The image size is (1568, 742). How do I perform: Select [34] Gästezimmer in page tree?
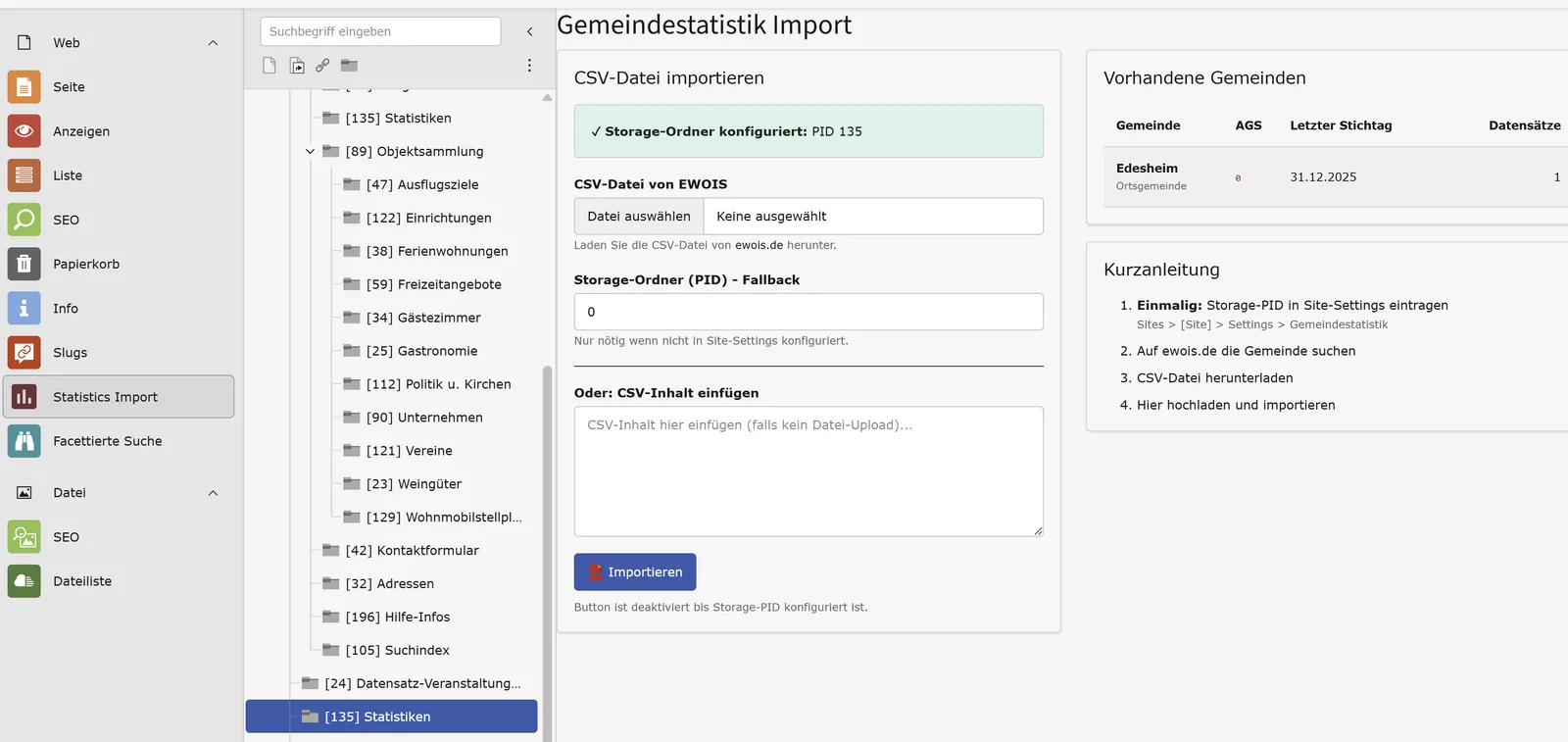pyautogui.click(x=423, y=318)
